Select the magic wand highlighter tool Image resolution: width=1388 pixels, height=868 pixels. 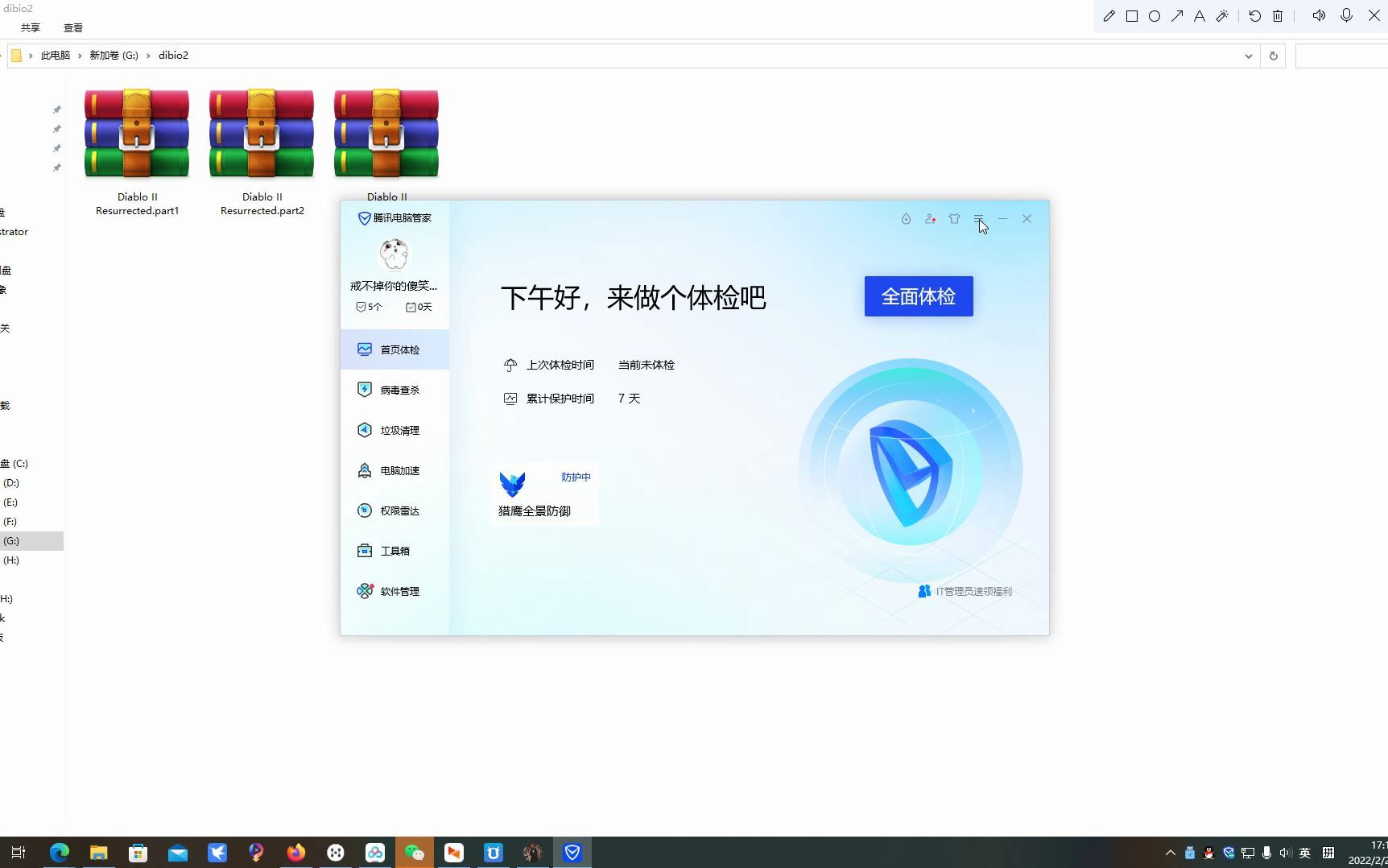[1222, 16]
